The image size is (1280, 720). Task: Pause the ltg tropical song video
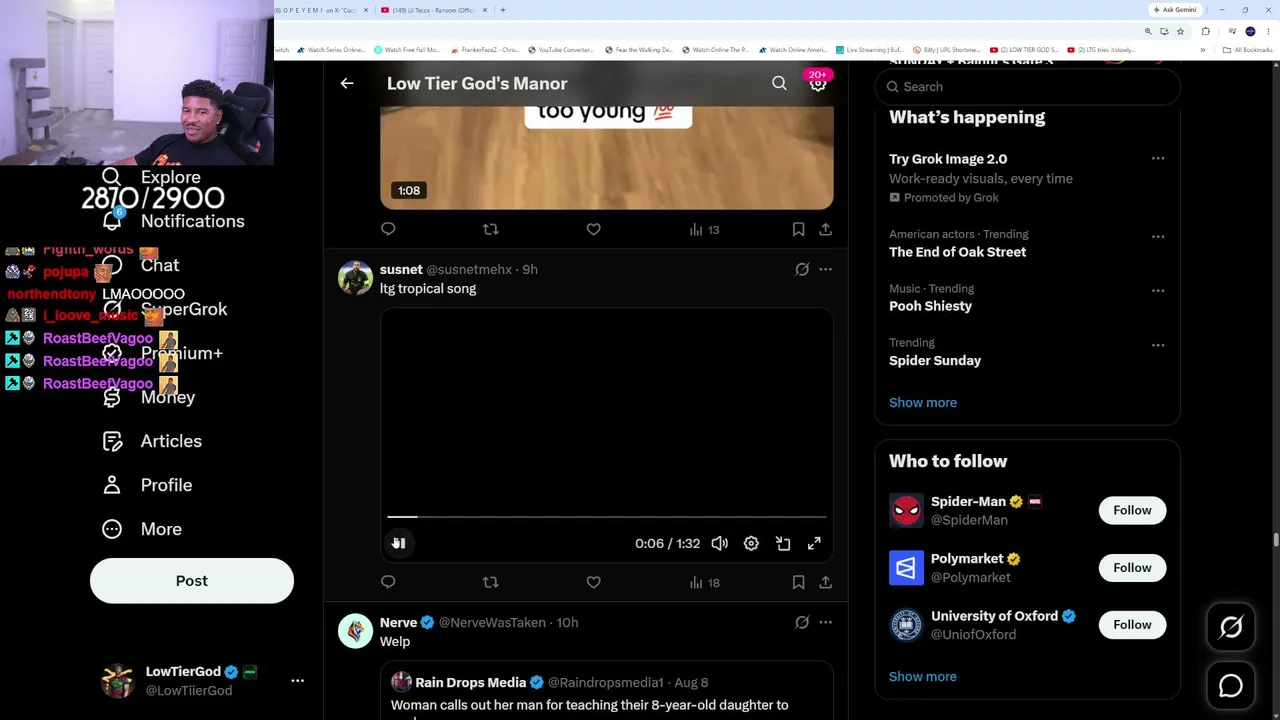[x=398, y=543]
